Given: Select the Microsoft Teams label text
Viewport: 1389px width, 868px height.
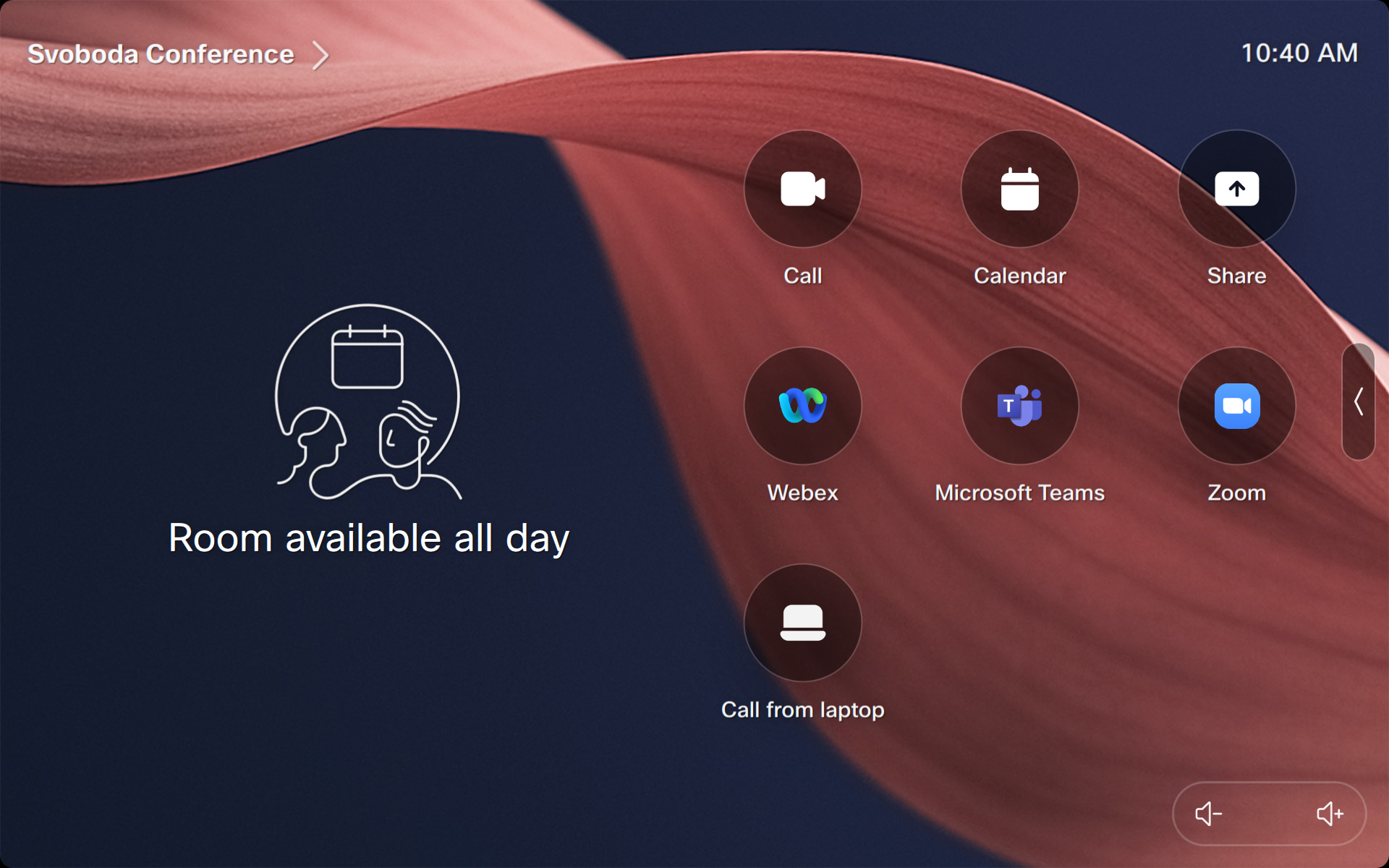Looking at the screenshot, I should [1019, 493].
